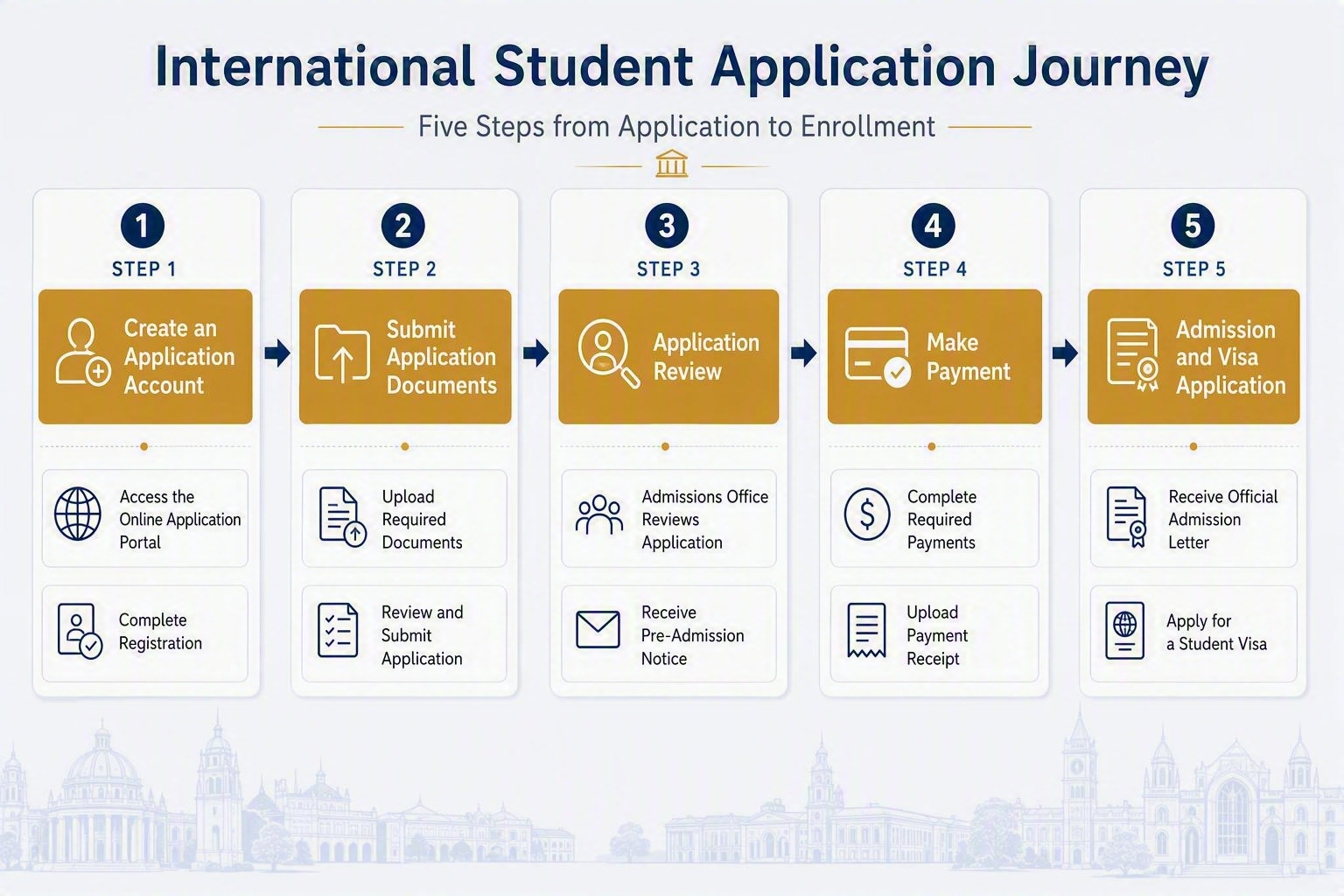Click the arrow between Step 1 and Step 2
The width and height of the screenshot is (1344, 896).
click(x=276, y=353)
